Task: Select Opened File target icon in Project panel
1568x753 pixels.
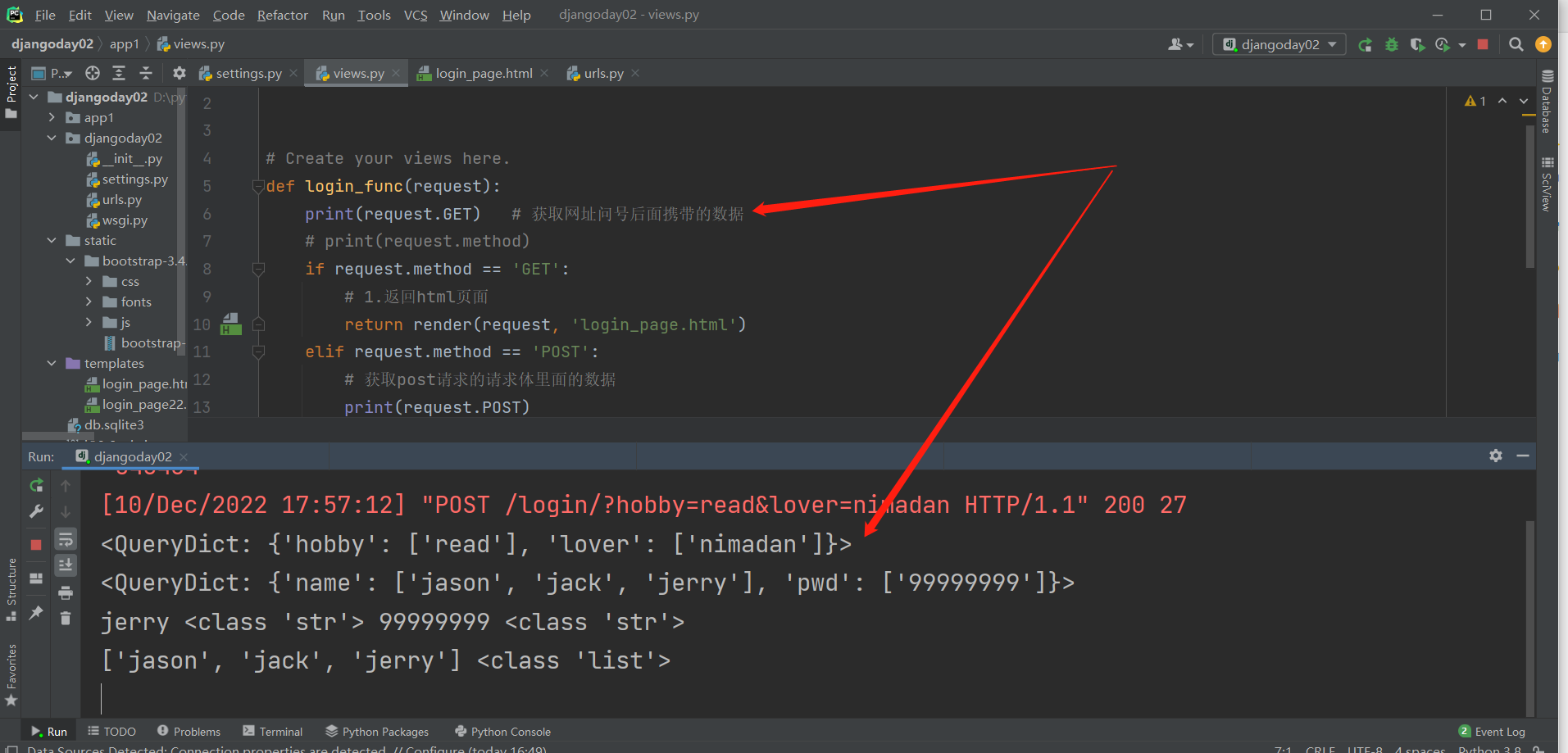Action: (x=93, y=73)
